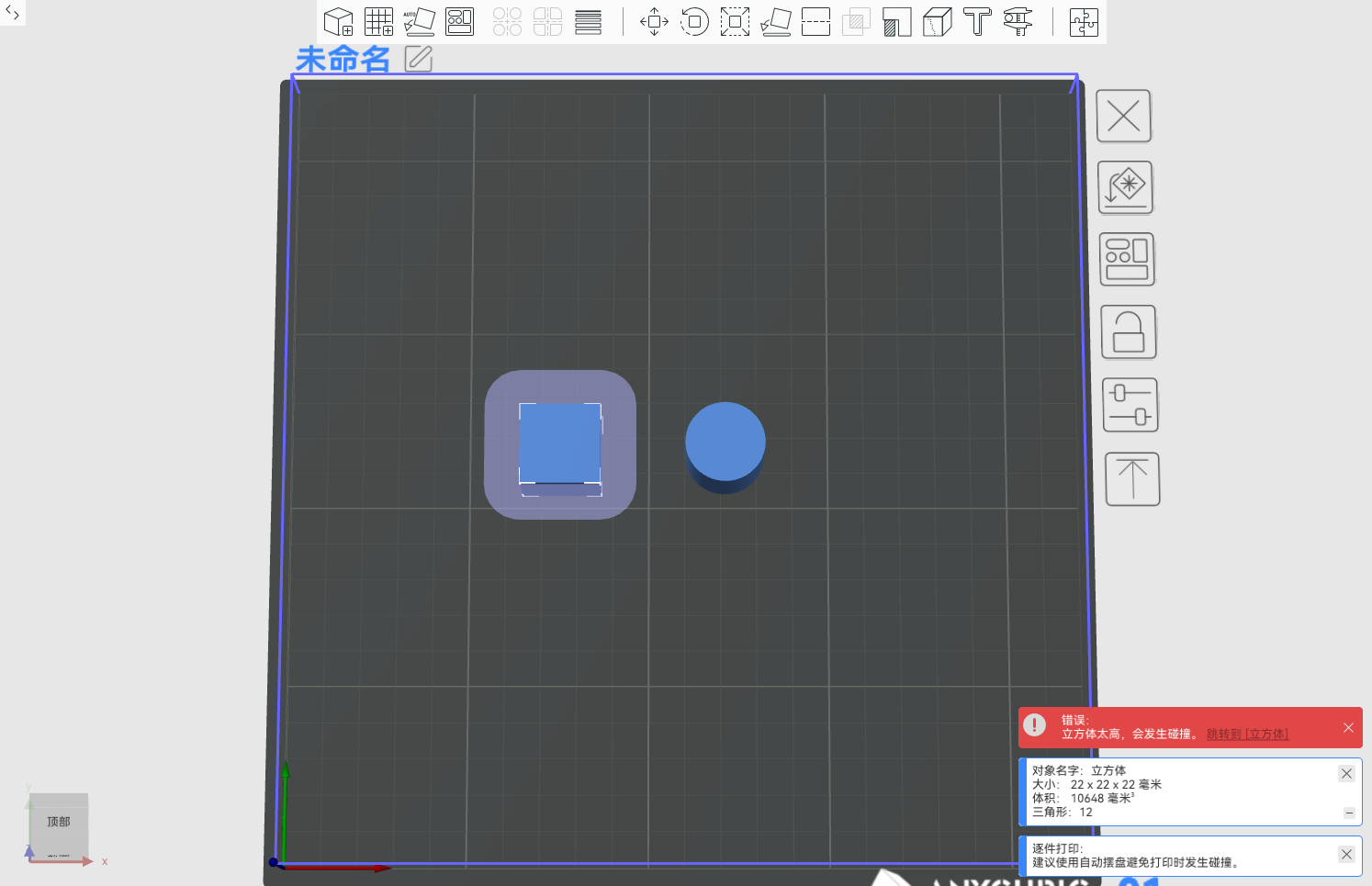
Task: Open the Seam painting tool
Action: click(x=937, y=21)
